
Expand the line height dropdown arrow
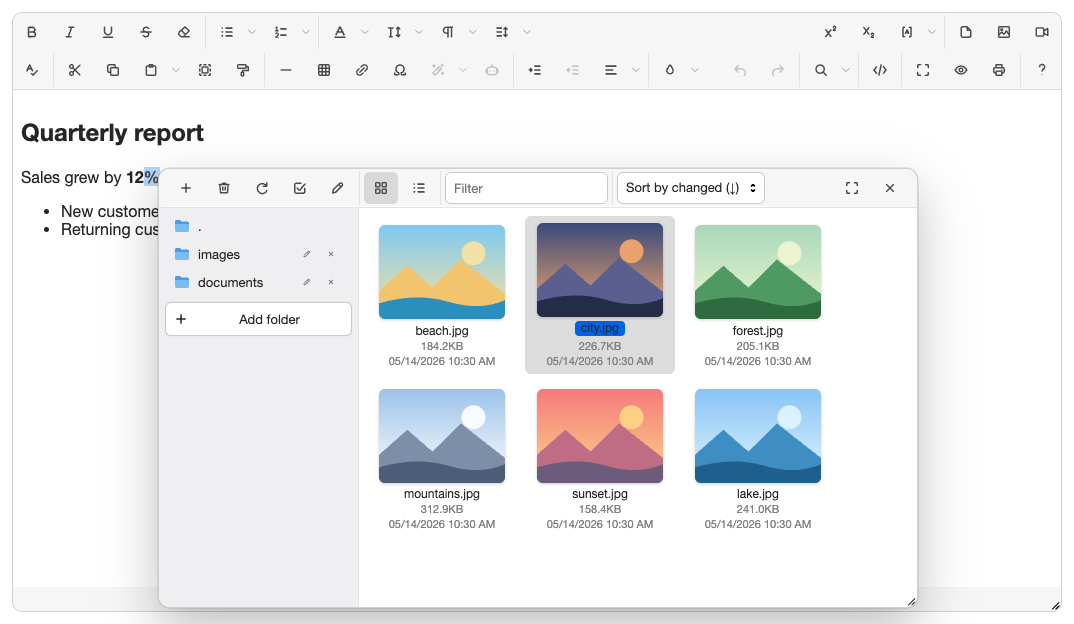coord(527,32)
